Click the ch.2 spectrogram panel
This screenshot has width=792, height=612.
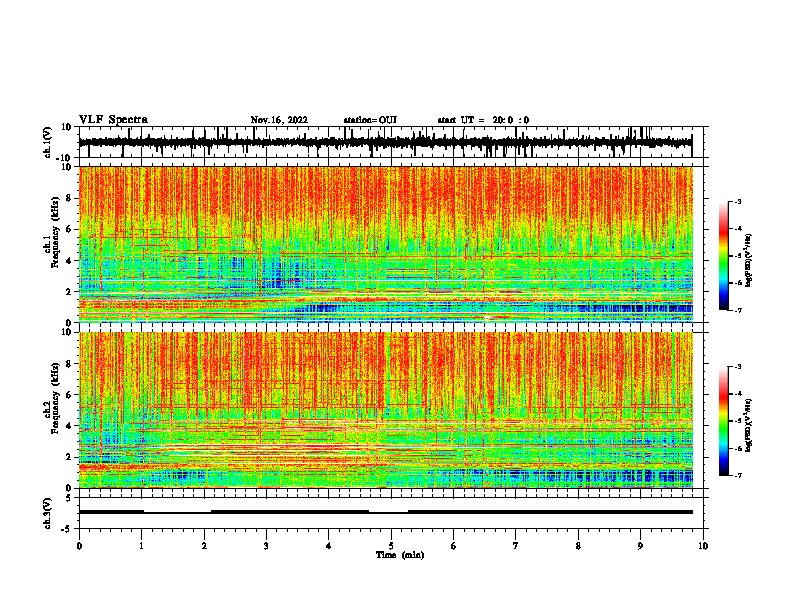[385, 410]
